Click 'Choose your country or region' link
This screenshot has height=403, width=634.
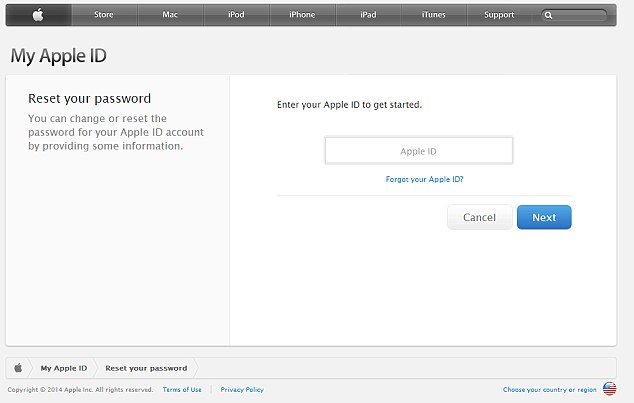549,389
